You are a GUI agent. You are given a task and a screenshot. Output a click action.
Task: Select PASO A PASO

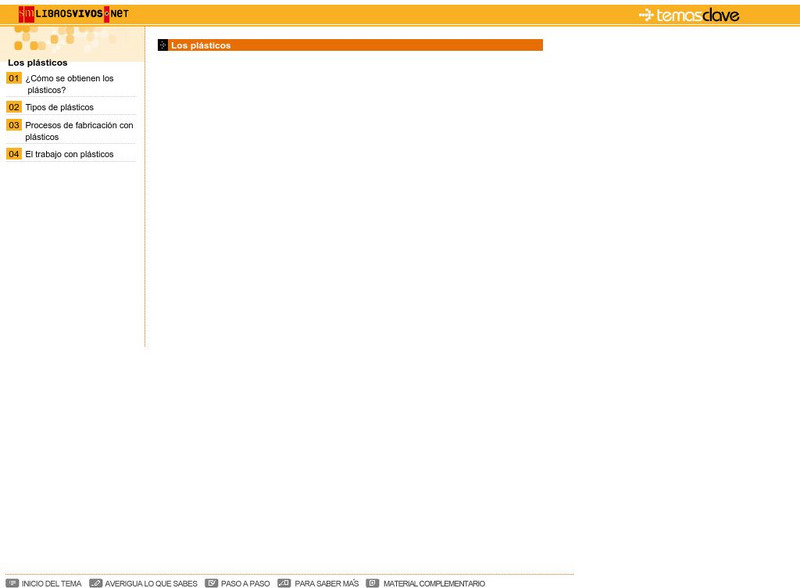click(245, 583)
